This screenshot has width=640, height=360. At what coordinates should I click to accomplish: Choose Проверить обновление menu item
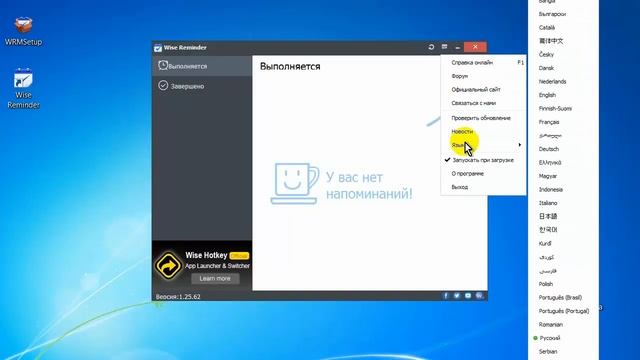coord(483,118)
